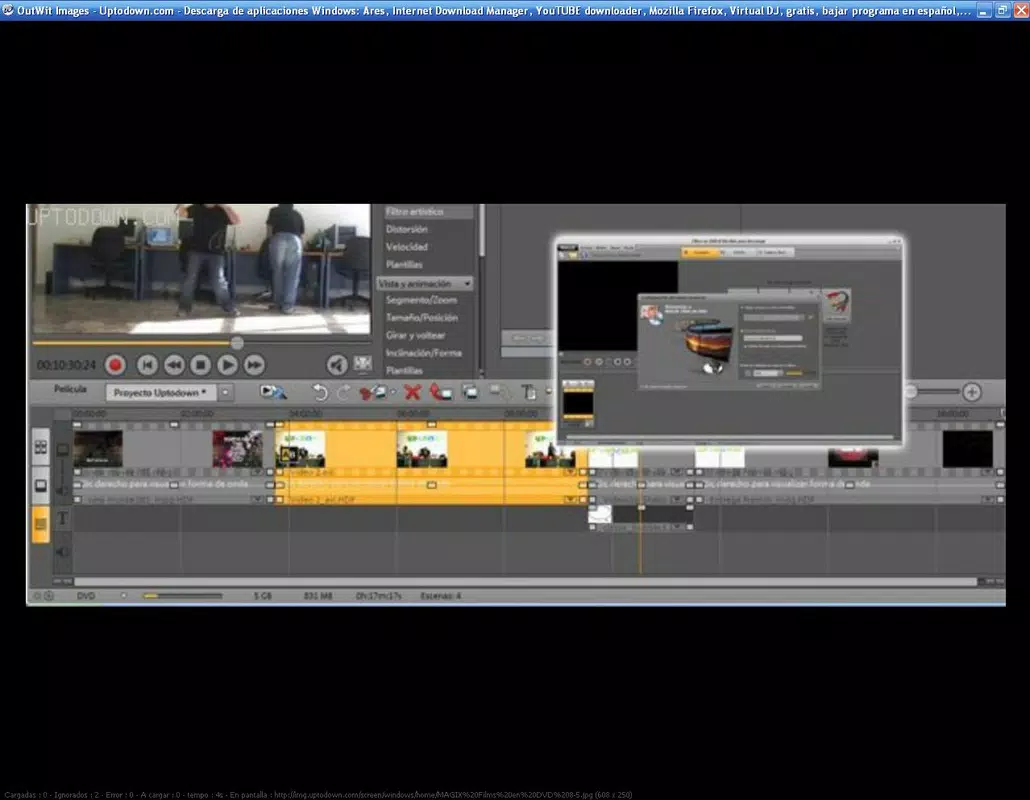This screenshot has width=1030, height=800.
Task: Select the red-pink clip thumbnail
Action: click(237, 449)
